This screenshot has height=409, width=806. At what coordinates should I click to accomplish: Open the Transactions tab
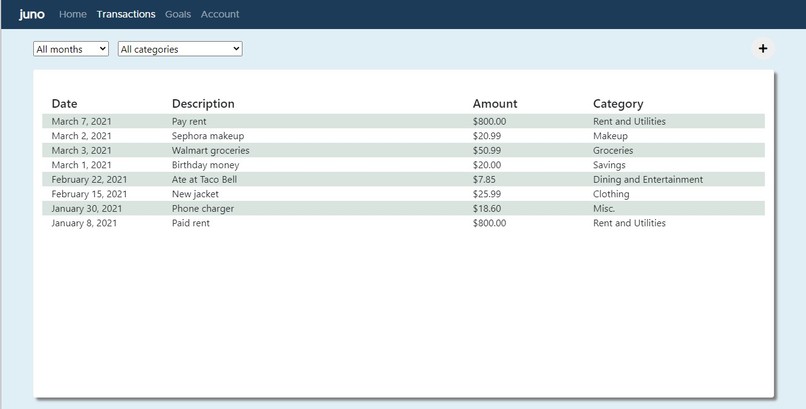tap(126, 14)
